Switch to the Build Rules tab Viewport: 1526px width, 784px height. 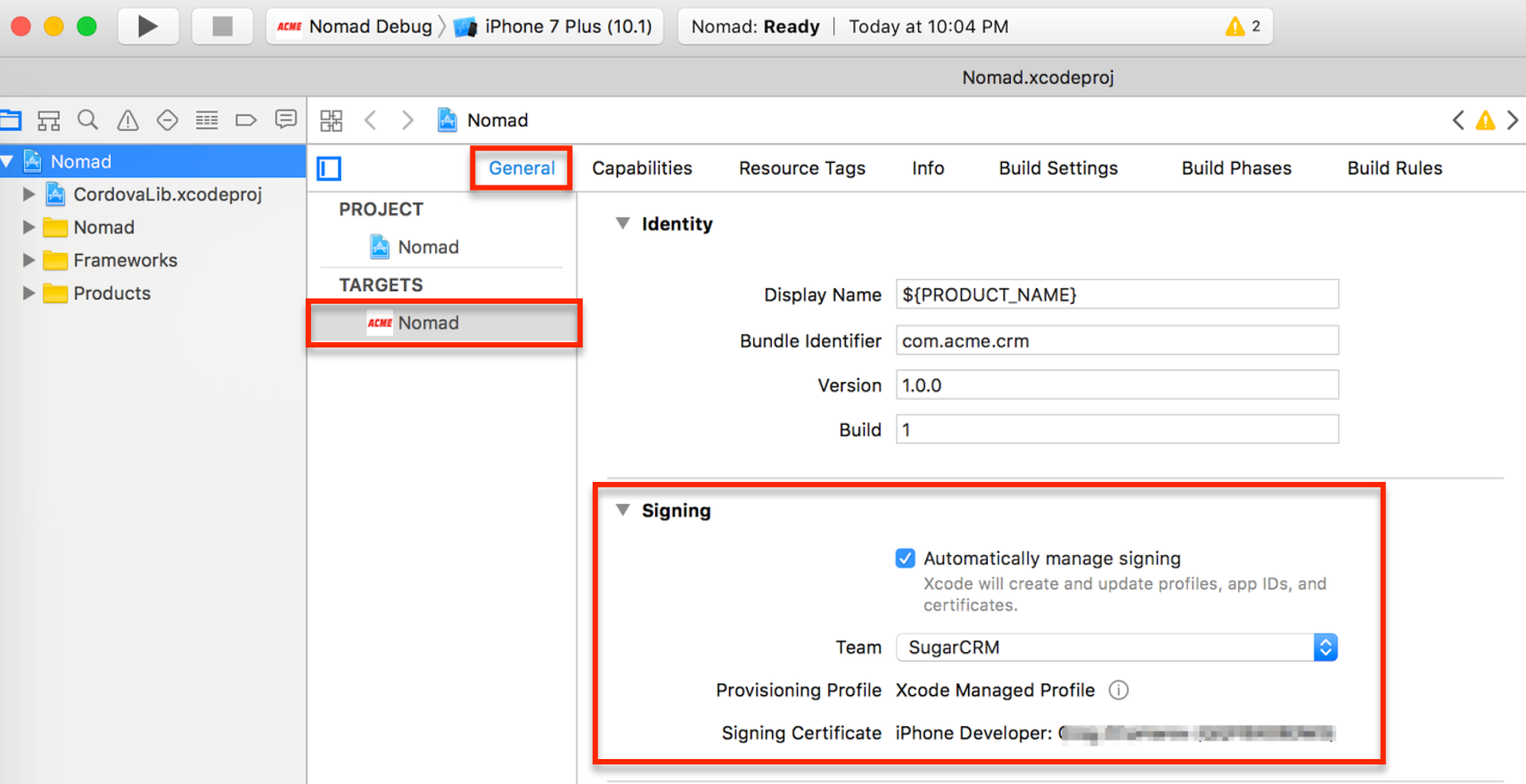pyautogui.click(x=1395, y=168)
